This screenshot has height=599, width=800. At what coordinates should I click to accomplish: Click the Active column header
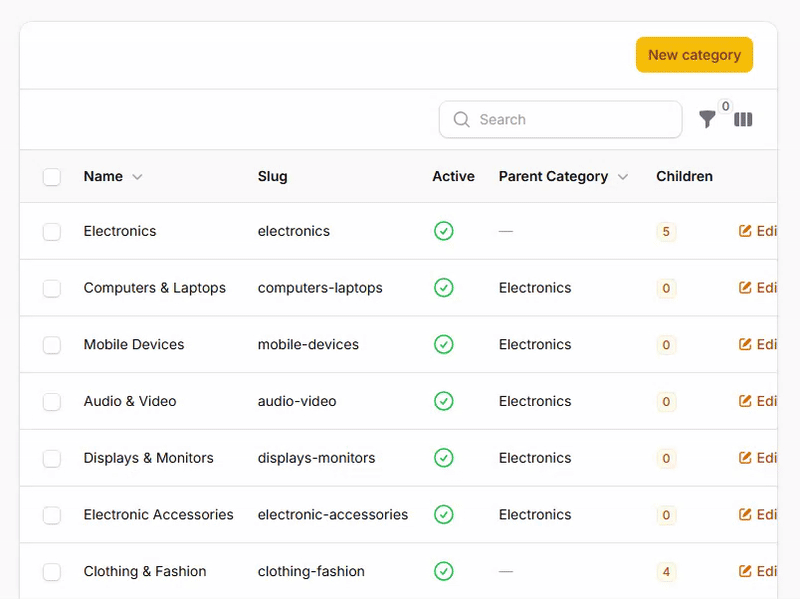(453, 177)
